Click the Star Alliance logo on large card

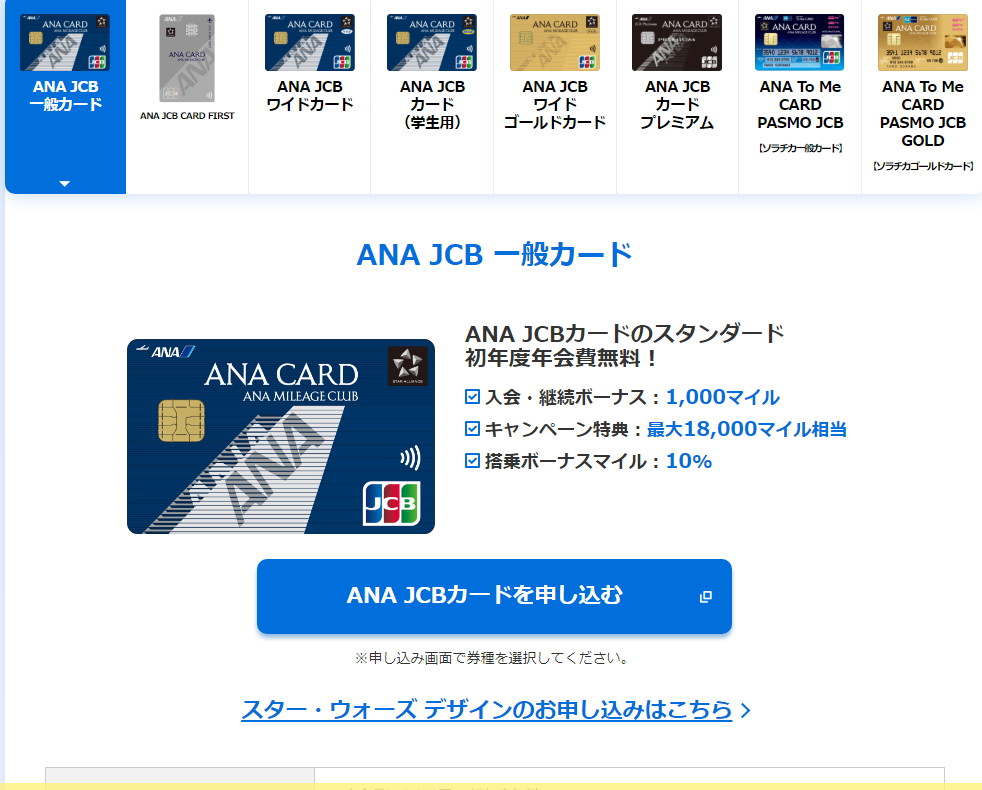(x=408, y=366)
